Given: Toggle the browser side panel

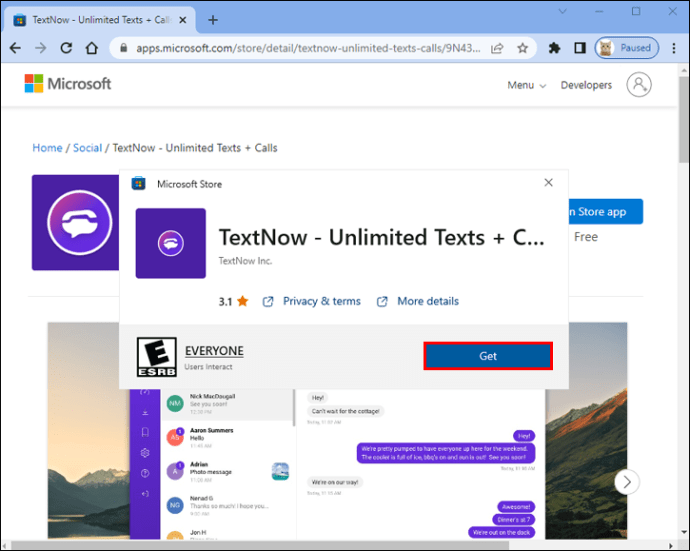Looking at the screenshot, I should tap(579, 48).
